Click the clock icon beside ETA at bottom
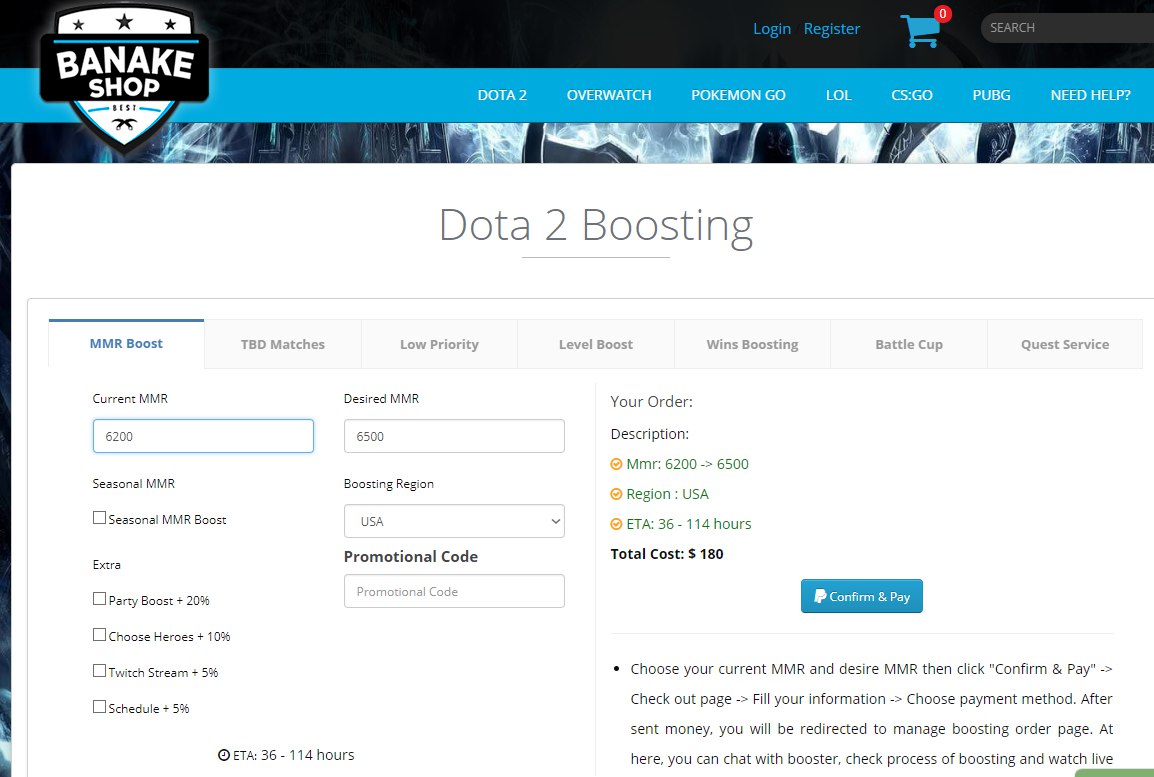This screenshot has height=777, width=1154. point(224,755)
